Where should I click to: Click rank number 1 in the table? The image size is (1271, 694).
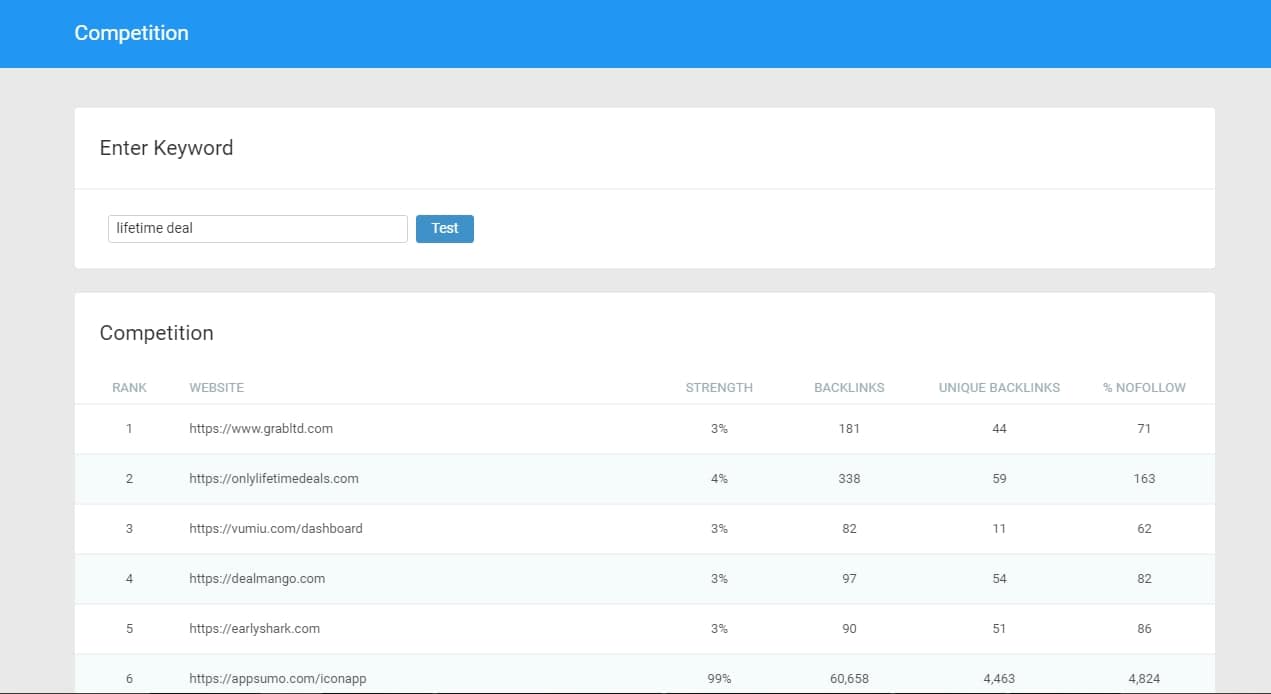pos(129,429)
